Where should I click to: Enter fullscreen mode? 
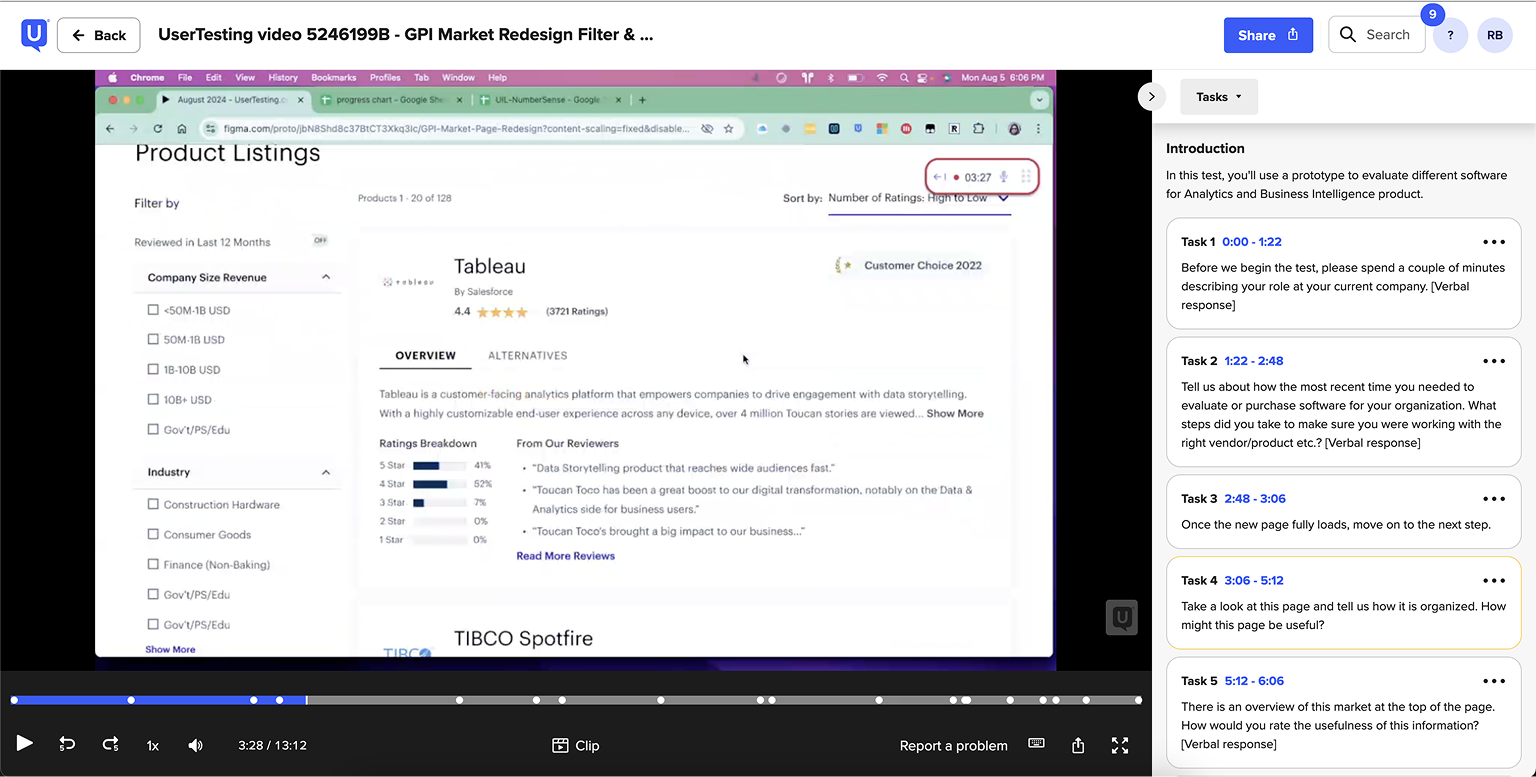pyautogui.click(x=1120, y=745)
